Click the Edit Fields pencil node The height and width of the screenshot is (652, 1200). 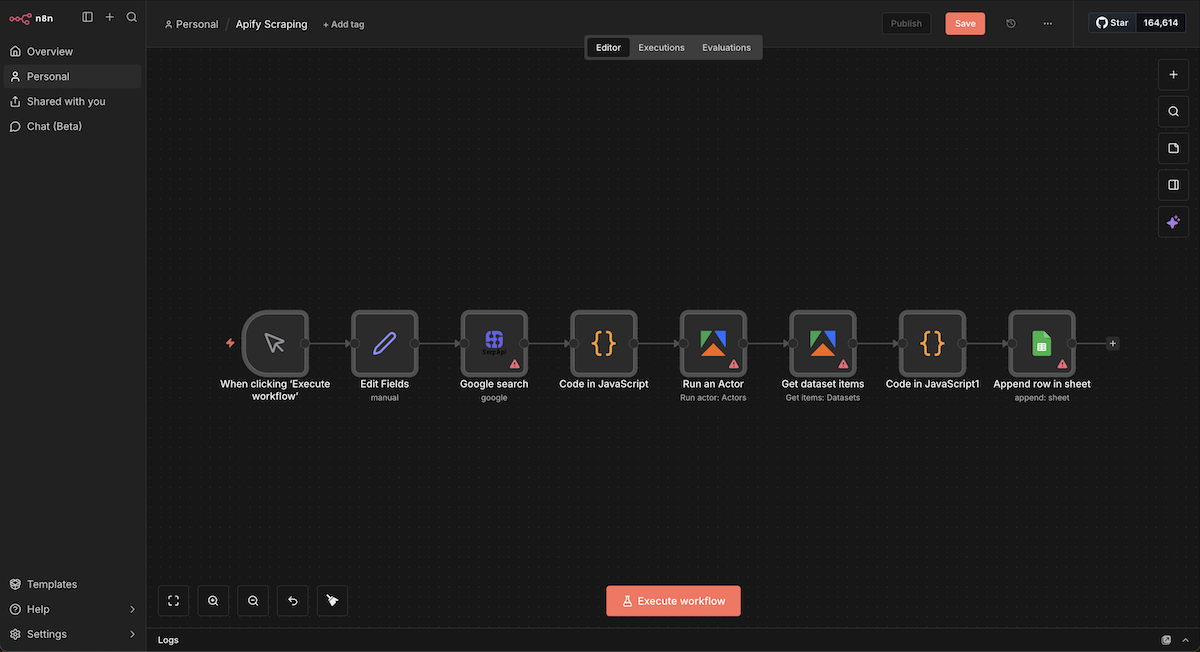point(384,343)
